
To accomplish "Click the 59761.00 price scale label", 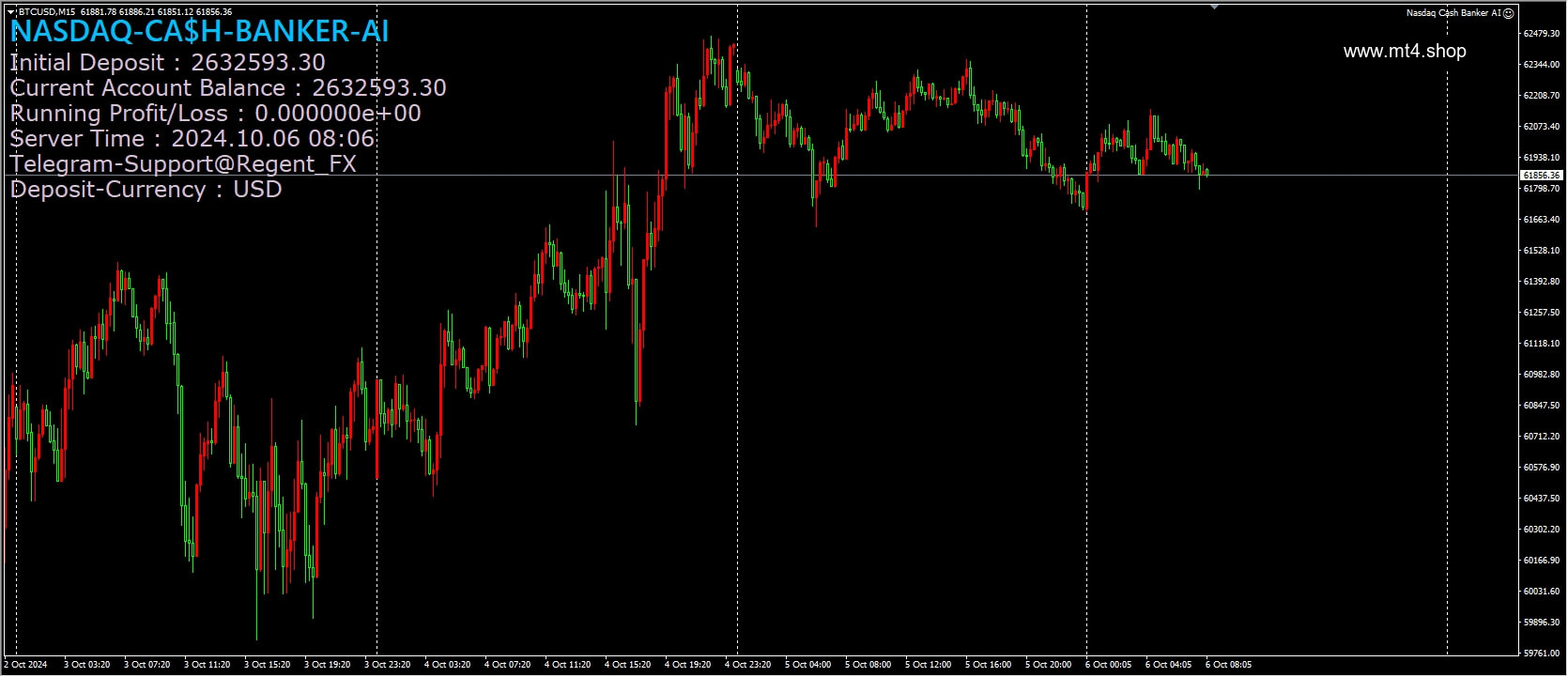I will tap(1541, 654).
